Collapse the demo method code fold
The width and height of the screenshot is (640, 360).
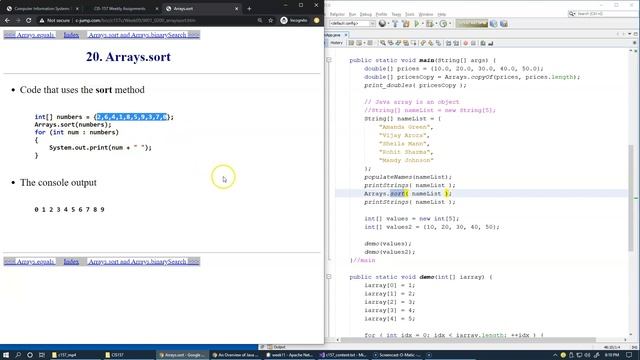329,277
